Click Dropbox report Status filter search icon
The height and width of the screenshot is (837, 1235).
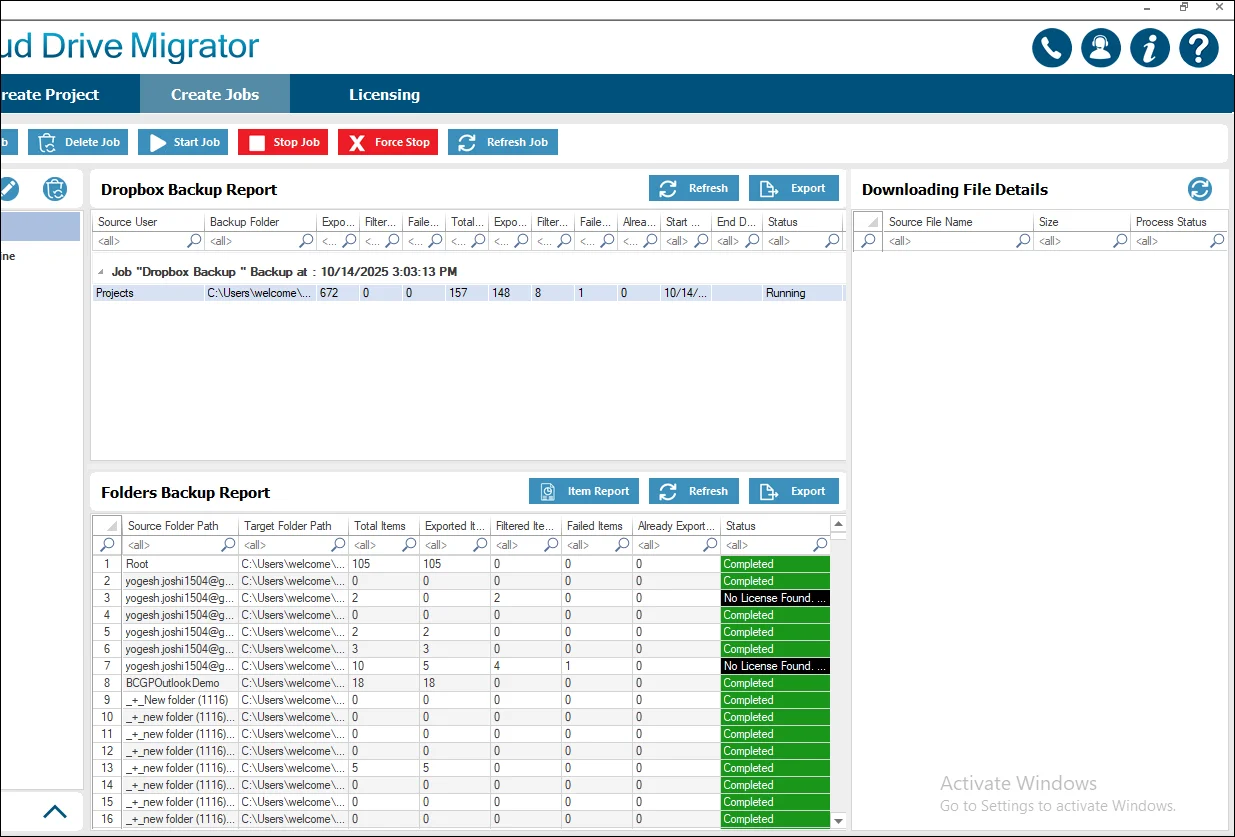(x=832, y=241)
